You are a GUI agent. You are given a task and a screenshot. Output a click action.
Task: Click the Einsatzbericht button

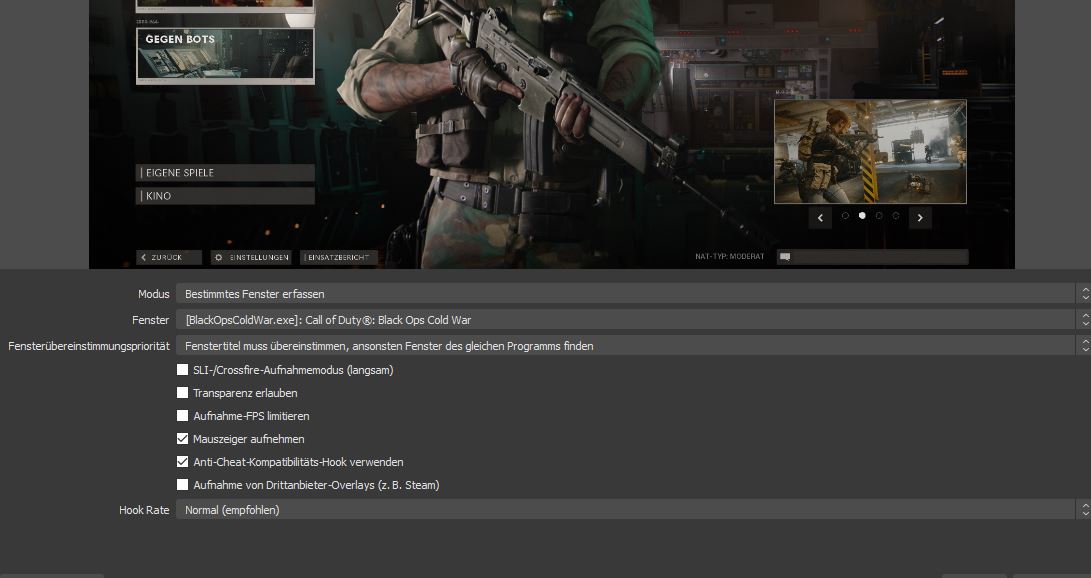[x=339, y=258]
